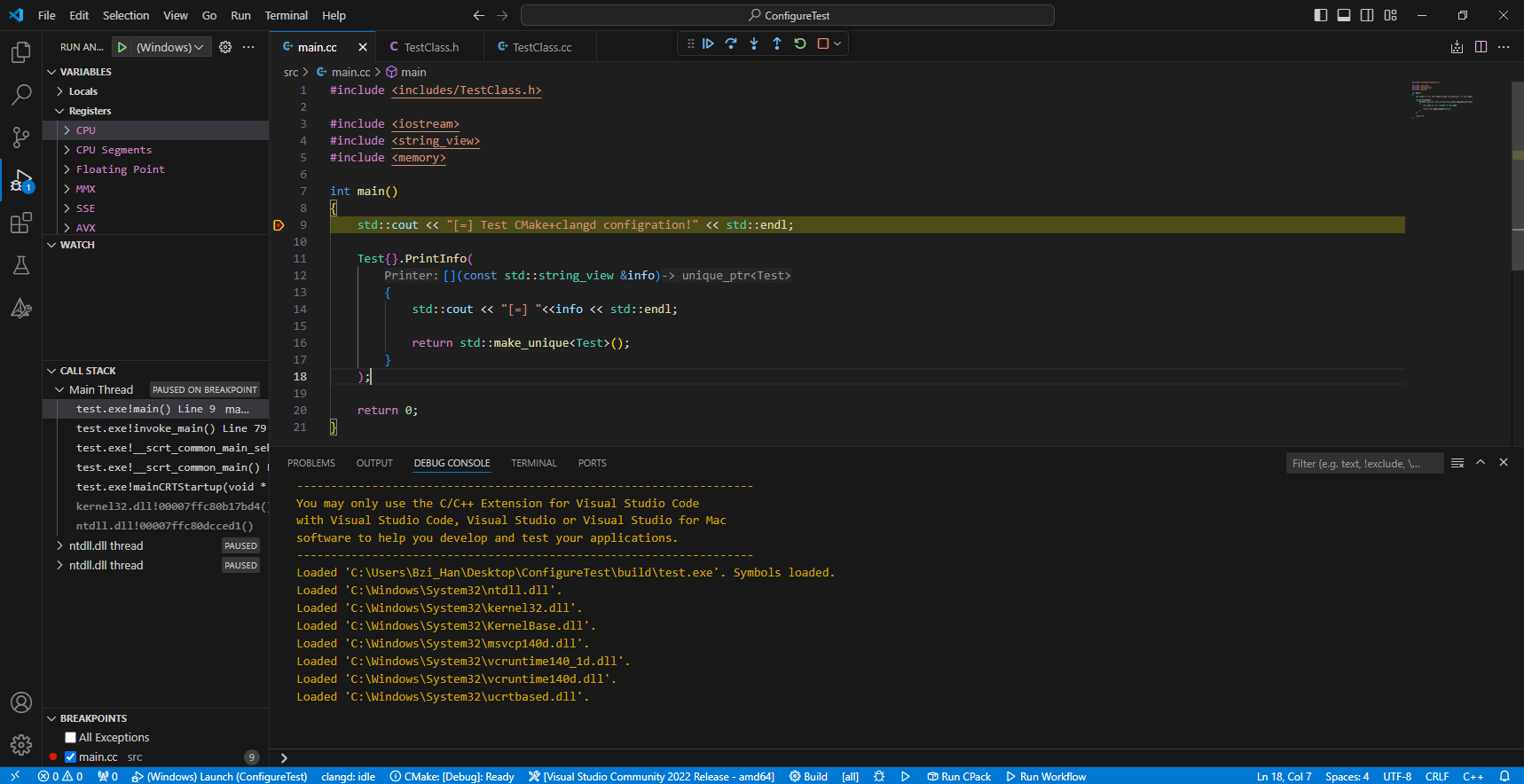Toggle the secondary side bar layout icon

1367,15
